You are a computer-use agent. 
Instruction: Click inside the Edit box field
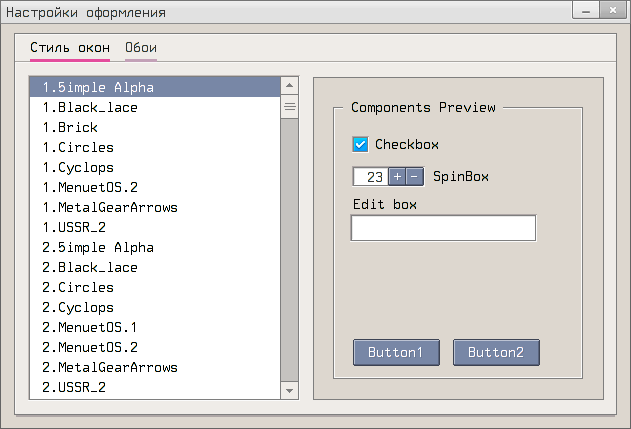443,228
